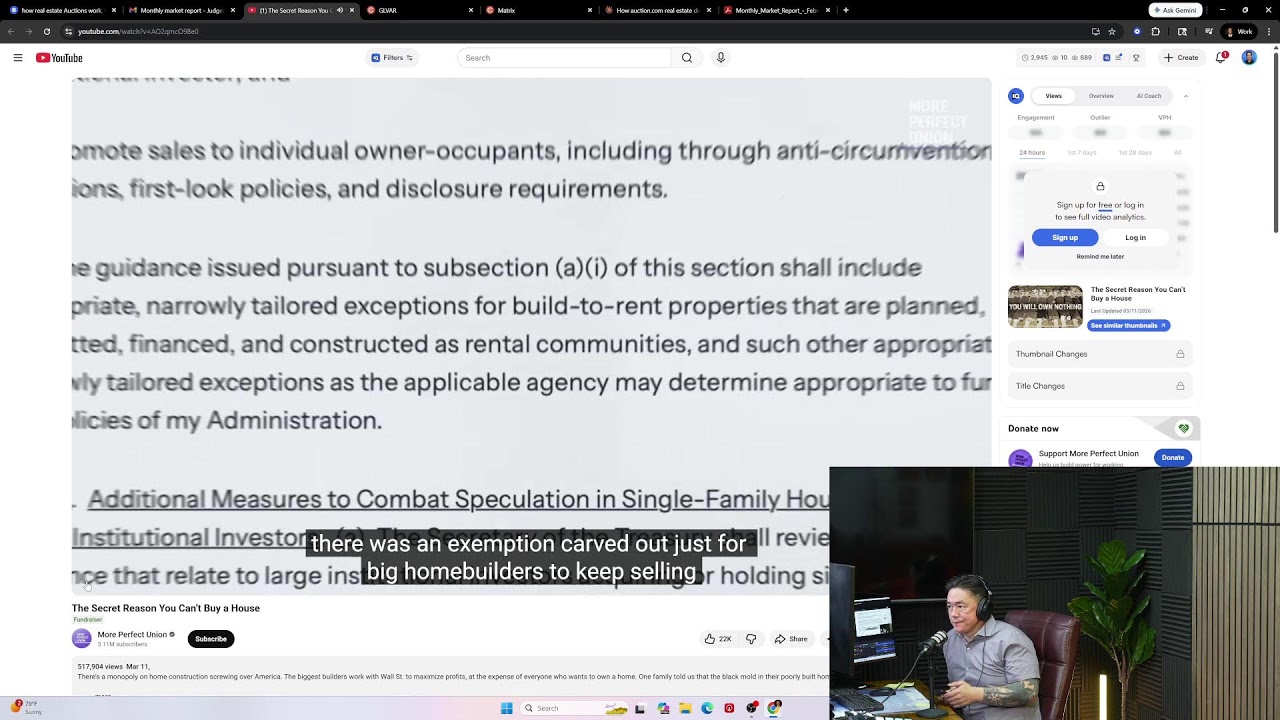The height and width of the screenshot is (720, 1280).
Task: Open File Explorer from taskbar
Action: pyautogui.click(x=685, y=708)
